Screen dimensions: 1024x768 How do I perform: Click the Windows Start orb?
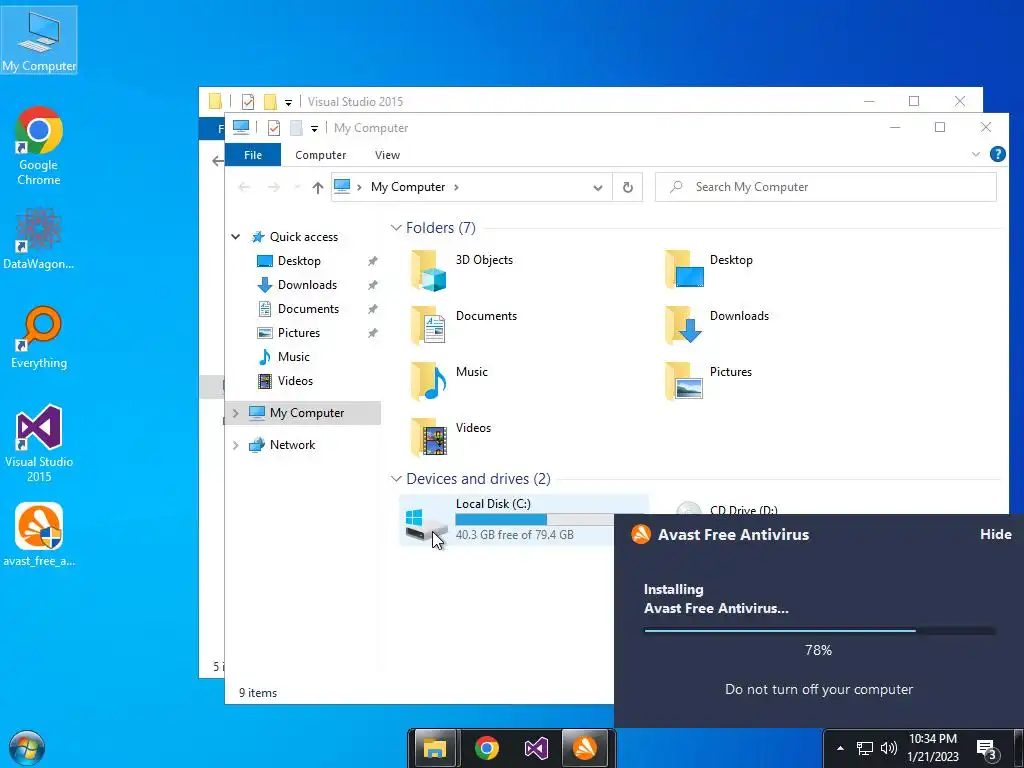[27, 748]
